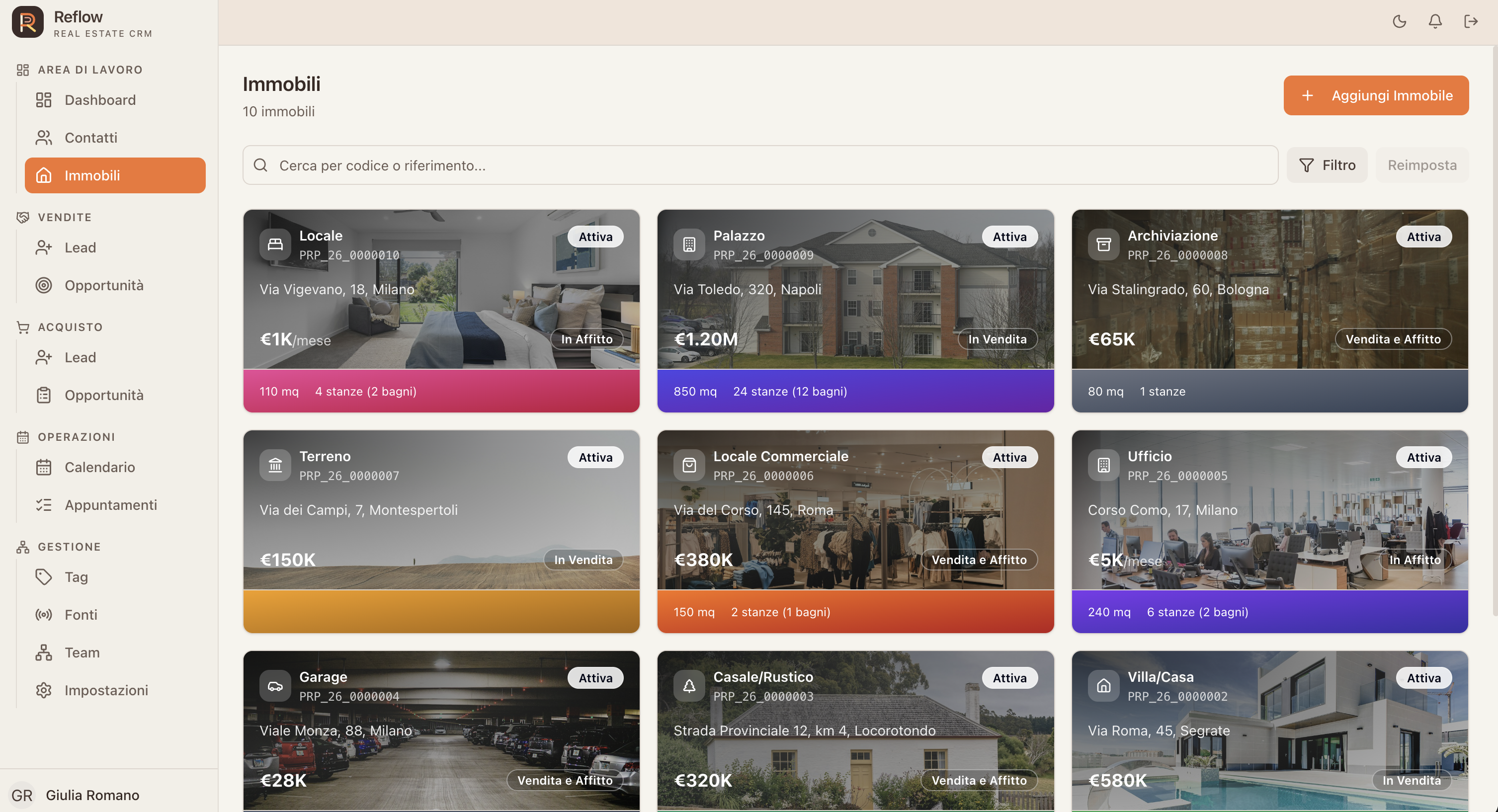
Task: Select Immobili in the sidebar
Action: pyautogui.click(x=115, y=175)
